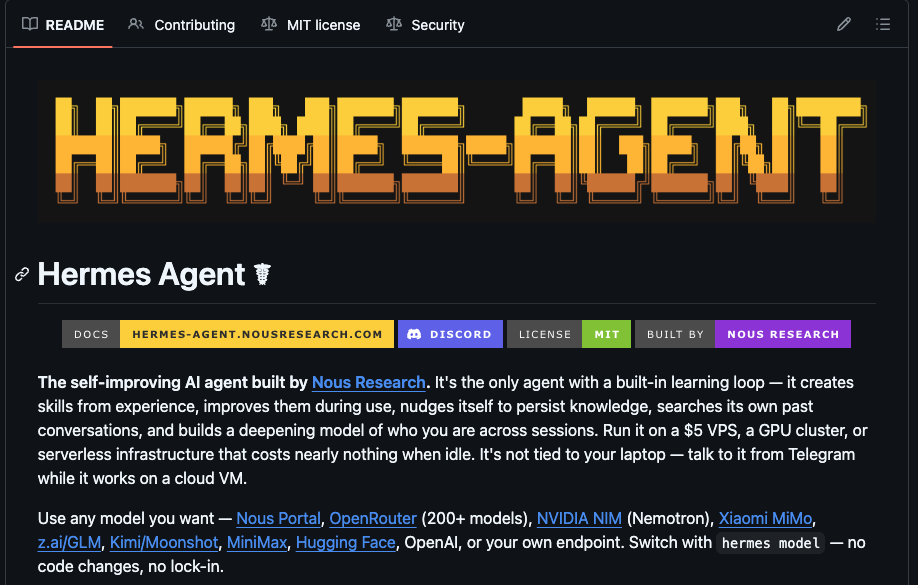
Task: Click the scale icon beside Security
Action: (394, 24)
